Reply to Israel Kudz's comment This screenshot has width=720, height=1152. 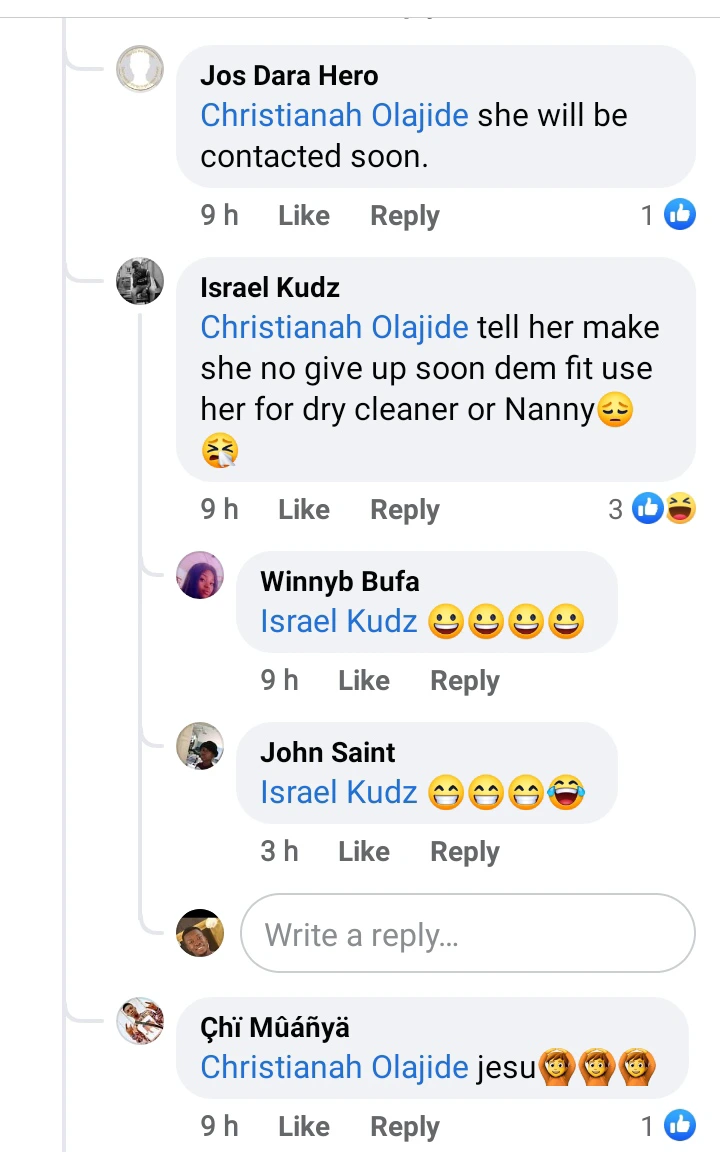pyautogui.click(x=405, y=509)
